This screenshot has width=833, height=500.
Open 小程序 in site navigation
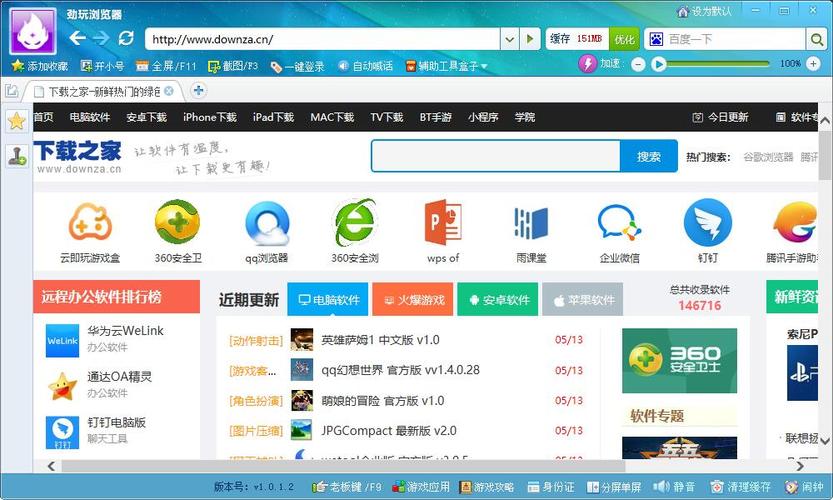coord(483,117)
